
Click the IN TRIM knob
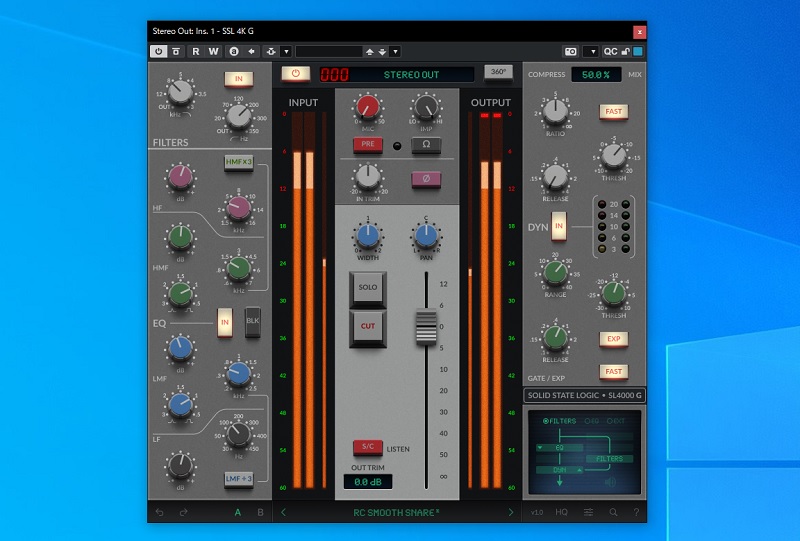coord(367,177)
